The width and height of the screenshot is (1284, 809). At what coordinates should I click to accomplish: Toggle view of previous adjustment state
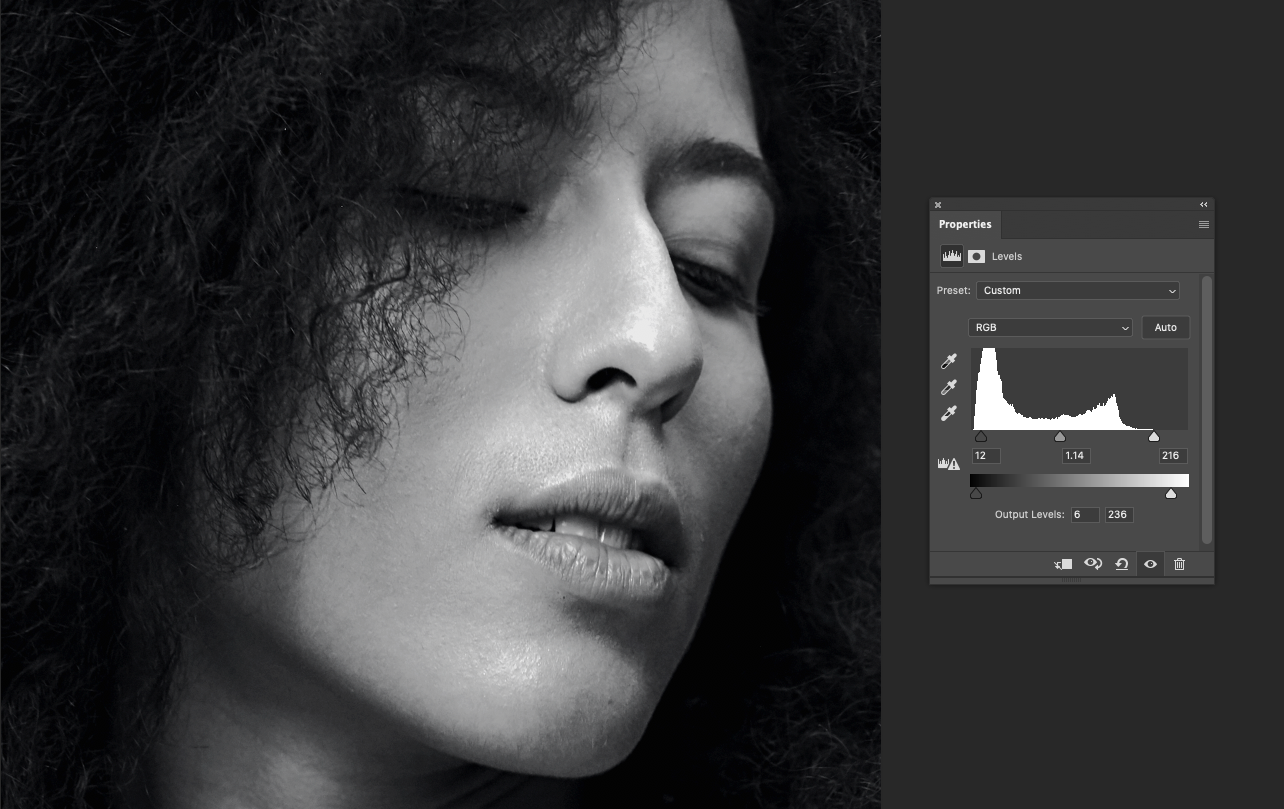[1093, 563]
